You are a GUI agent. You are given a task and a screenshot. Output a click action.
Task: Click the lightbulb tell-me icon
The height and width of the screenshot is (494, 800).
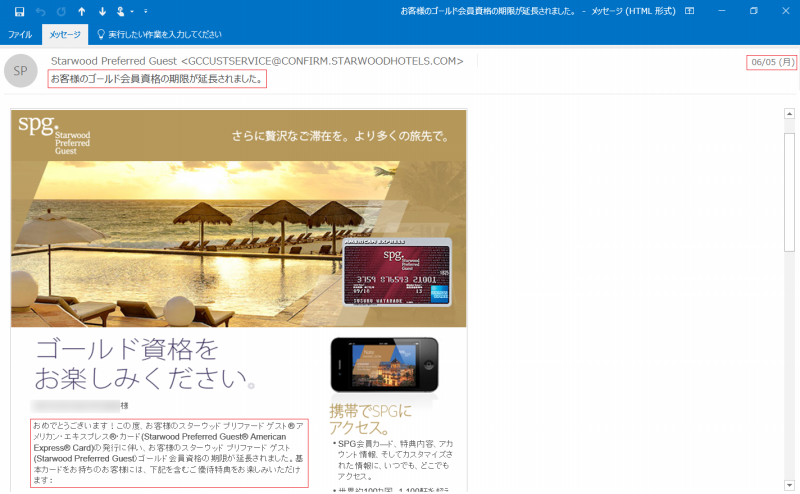point(101,34)
